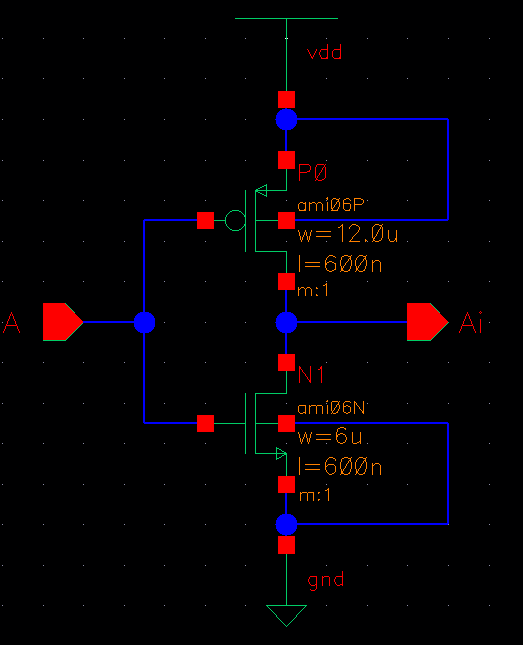The width and height of the screenshot is (523, 645).
Task: Select the wire from junction to Ai pin
Action: [x=352, y=322]
